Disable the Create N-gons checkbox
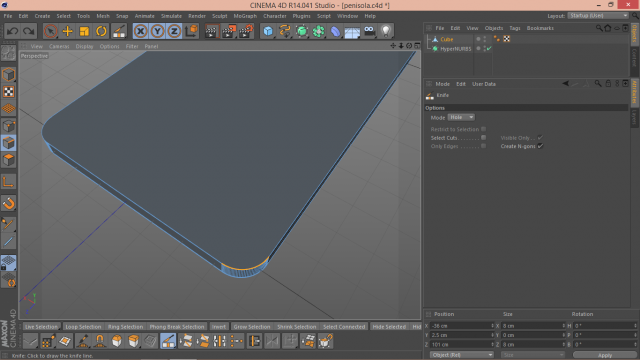This screenshot has width=640, height=360. 540,146
